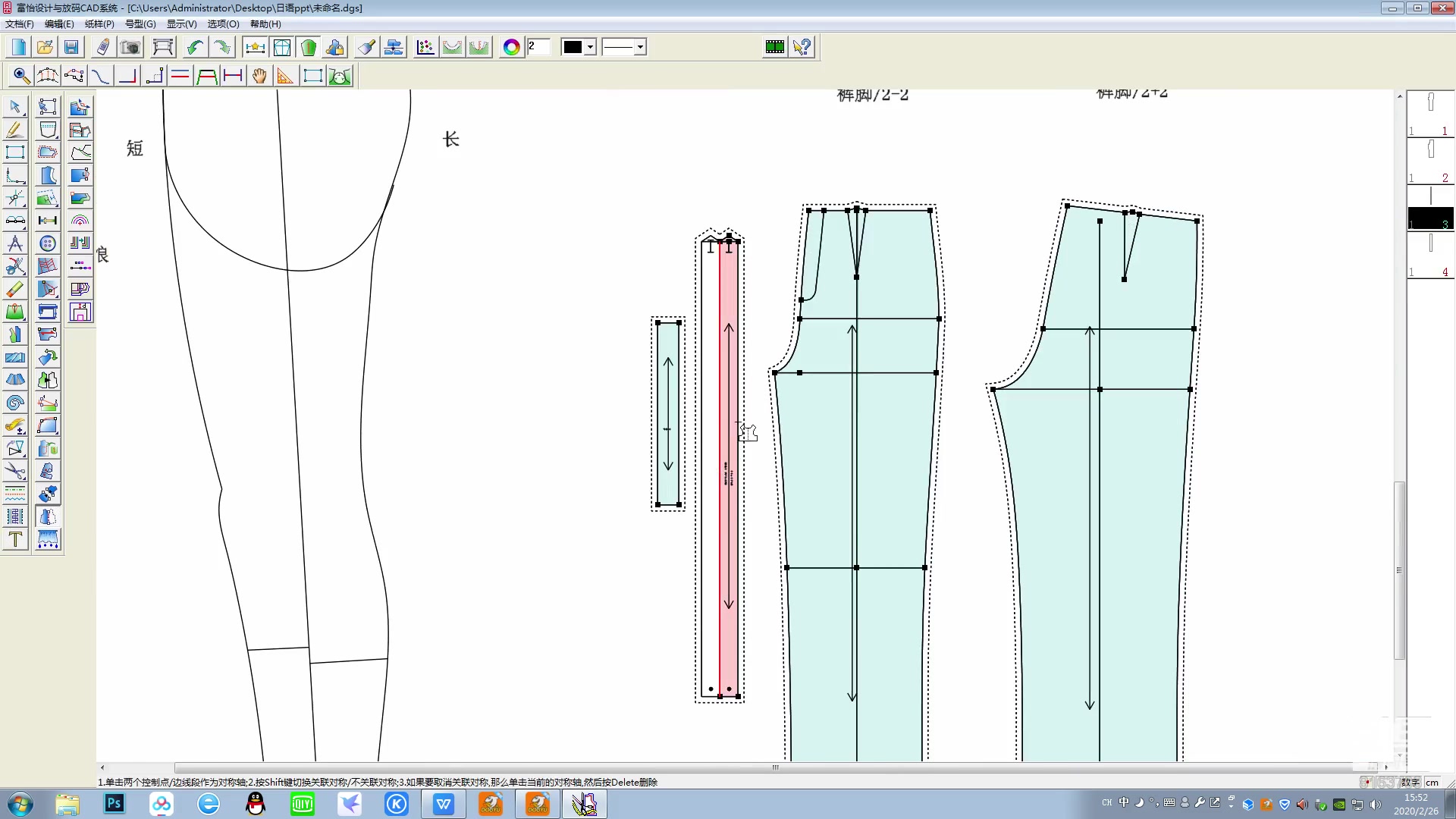Screen dimensions: 1456x819
Task: Click the Save file floppy icon
Action: point(71,47)
